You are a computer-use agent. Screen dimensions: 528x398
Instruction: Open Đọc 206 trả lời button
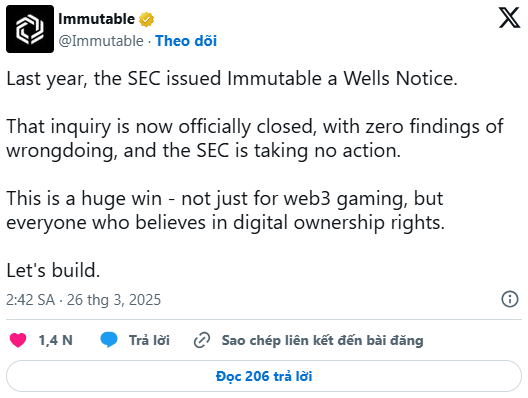coord(264,376)
